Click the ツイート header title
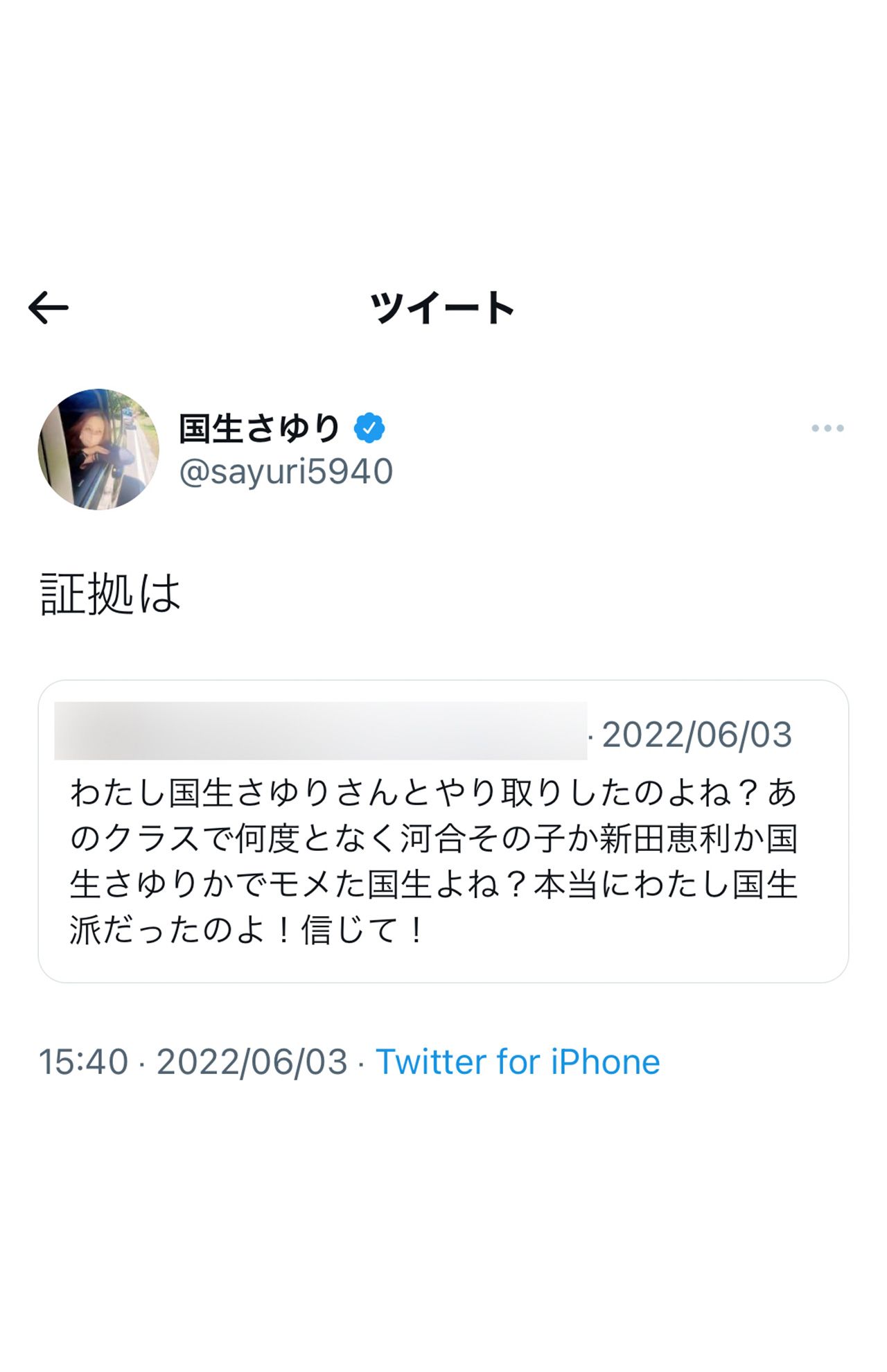887x1372 pixels. [443, 308]
